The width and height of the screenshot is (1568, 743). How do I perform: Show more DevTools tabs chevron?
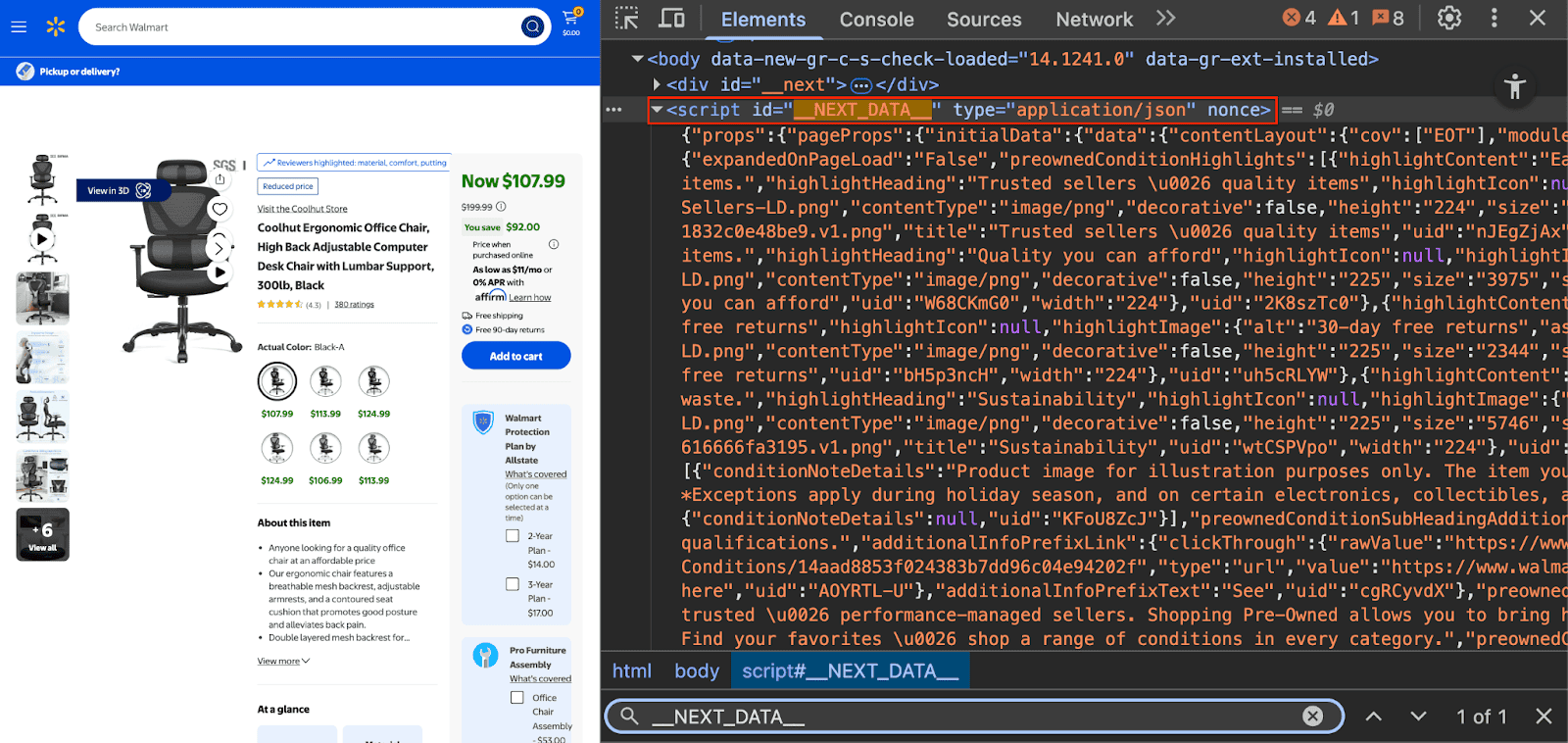coord(1165,19)
